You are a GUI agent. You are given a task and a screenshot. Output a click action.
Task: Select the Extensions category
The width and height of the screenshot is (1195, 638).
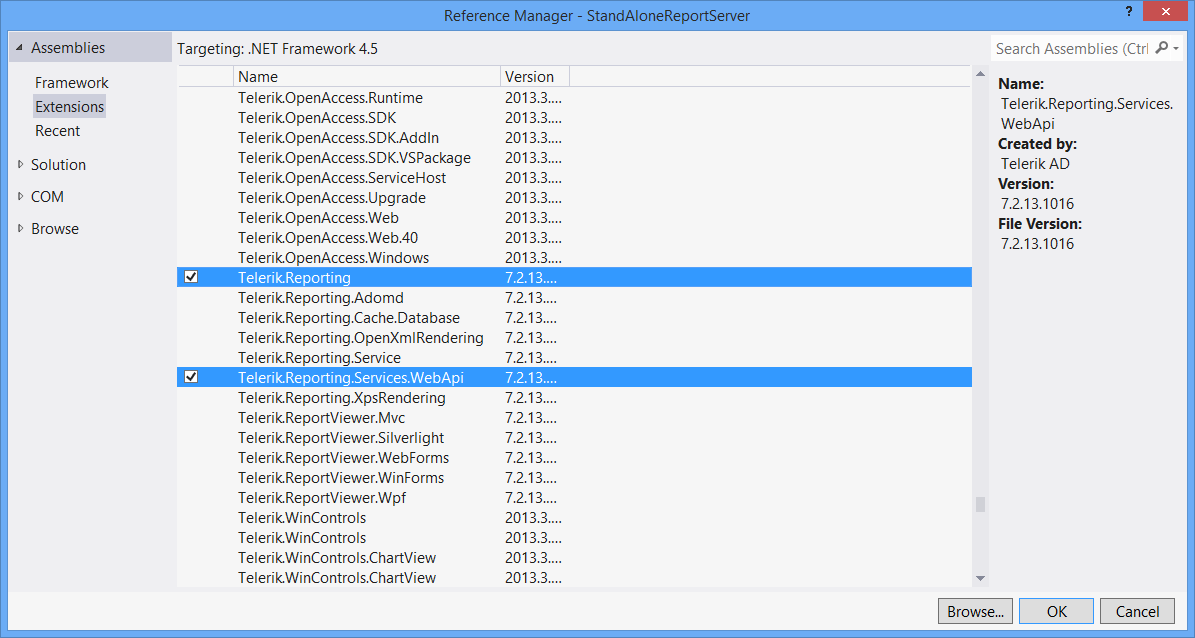(69, 107)
